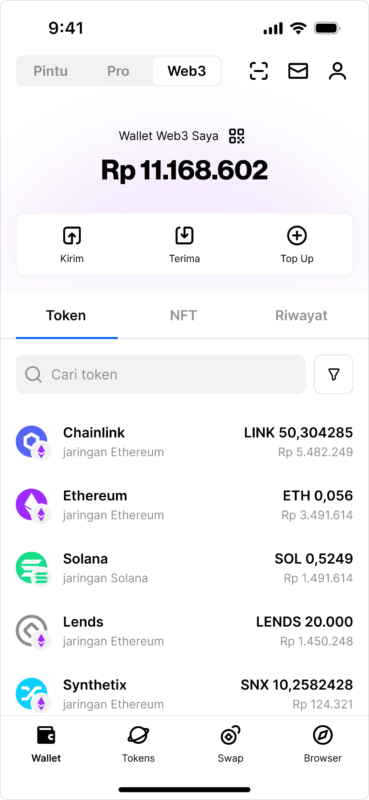Image resolution: width=369 pixels, height=800 pixels.
Task: Open the Chainlink token row
Action: click(x=184, y=442)
